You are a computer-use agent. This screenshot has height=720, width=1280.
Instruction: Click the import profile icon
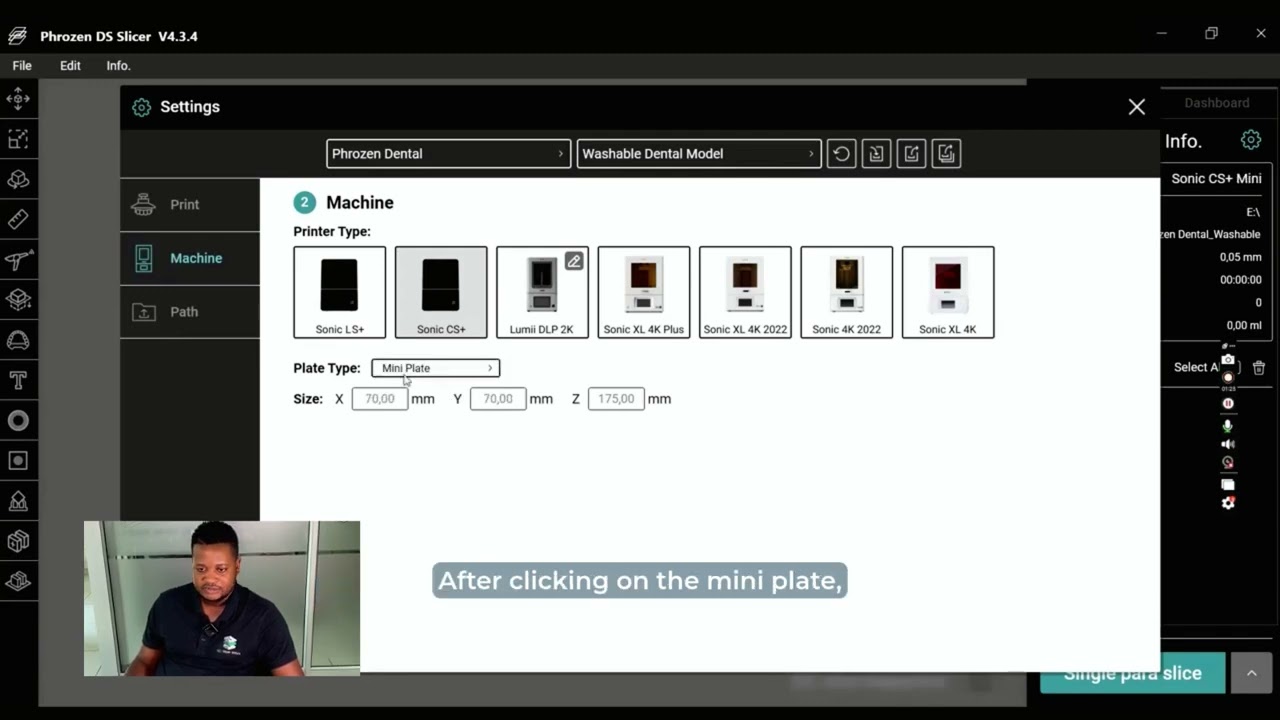click(x=876, y=154)
